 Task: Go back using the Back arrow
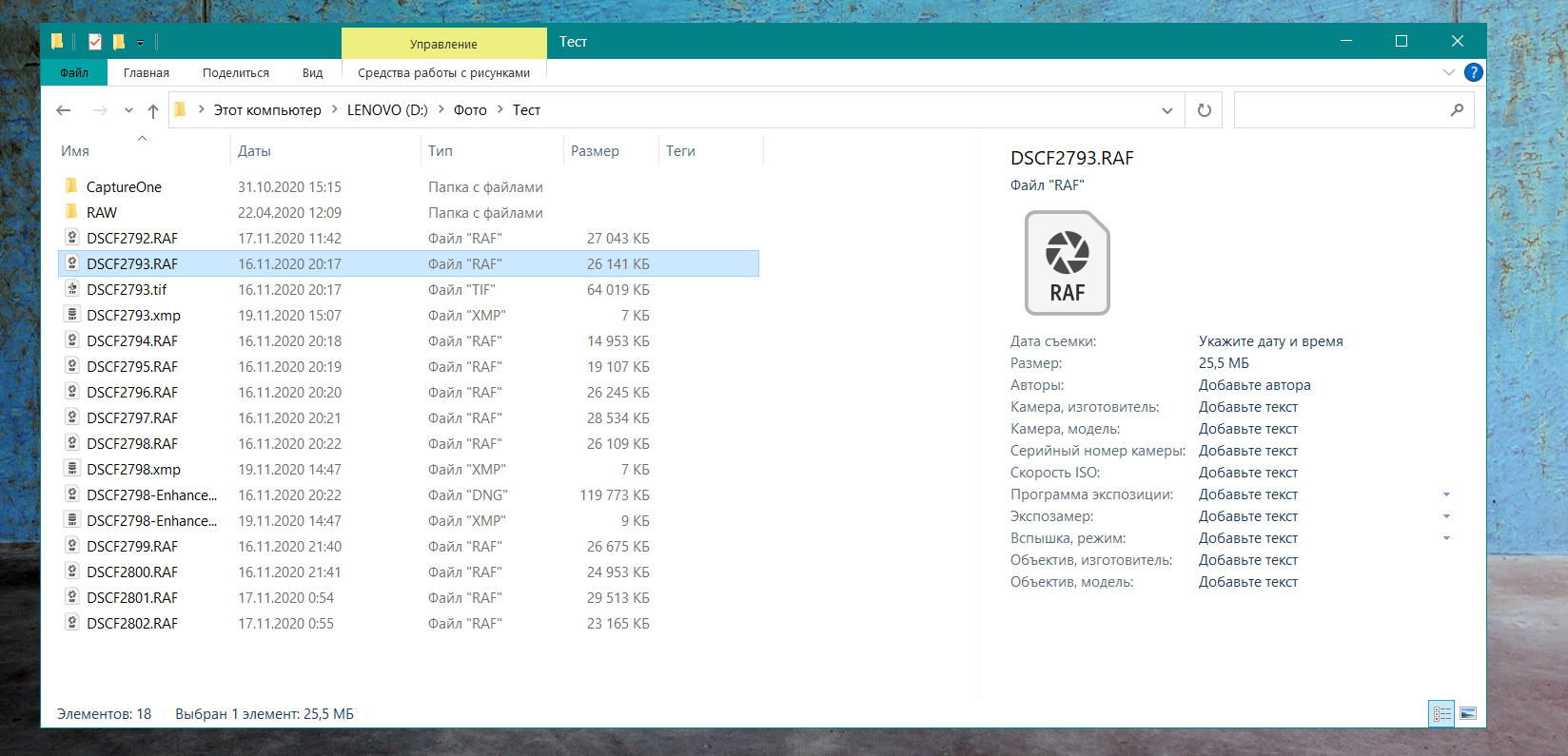pyautogui.click(x=64, y=110)
